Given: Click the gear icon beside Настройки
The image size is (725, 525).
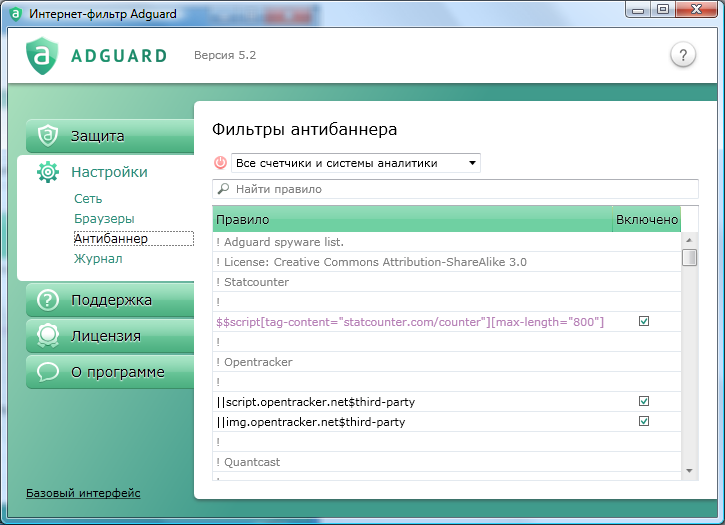Looking at the screenshot, I should 48,172.
